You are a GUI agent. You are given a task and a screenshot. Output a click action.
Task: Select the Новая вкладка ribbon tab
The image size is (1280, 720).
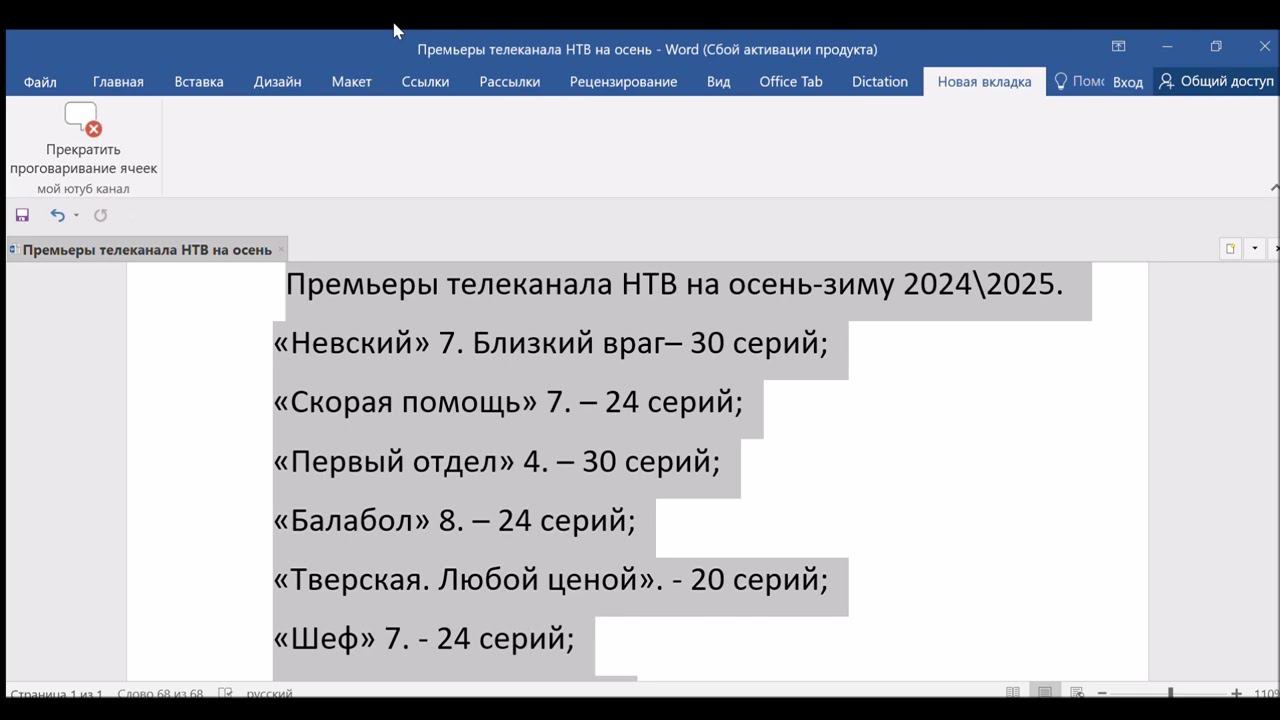click(984, 82)
